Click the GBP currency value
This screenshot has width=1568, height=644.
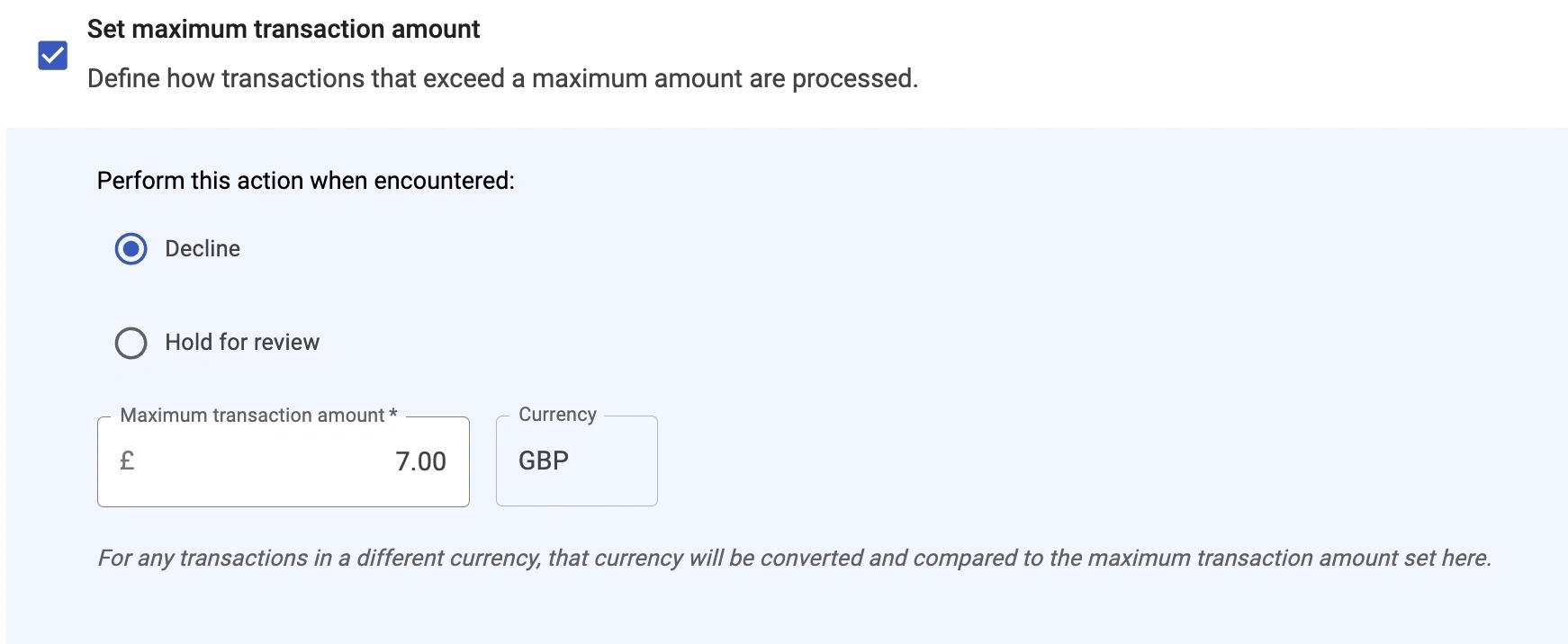click(544, 461)
